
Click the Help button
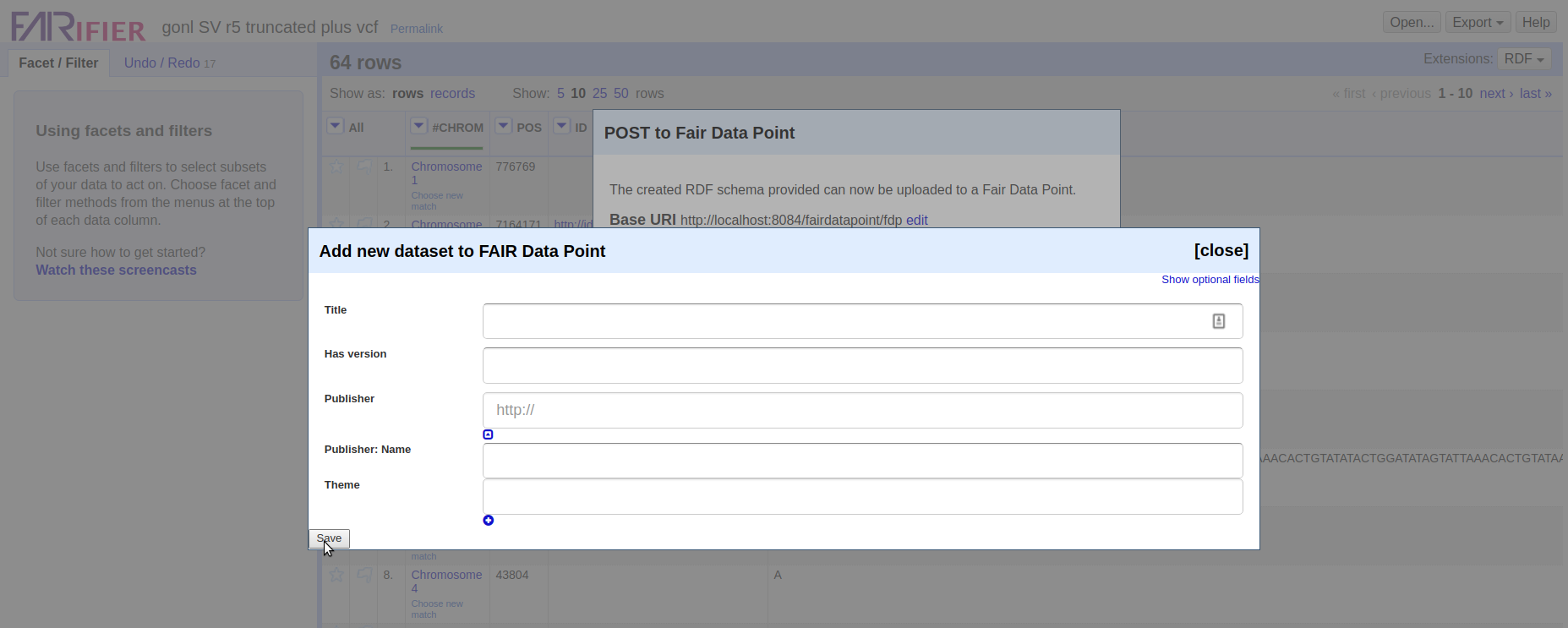[x=1536, y=23]
